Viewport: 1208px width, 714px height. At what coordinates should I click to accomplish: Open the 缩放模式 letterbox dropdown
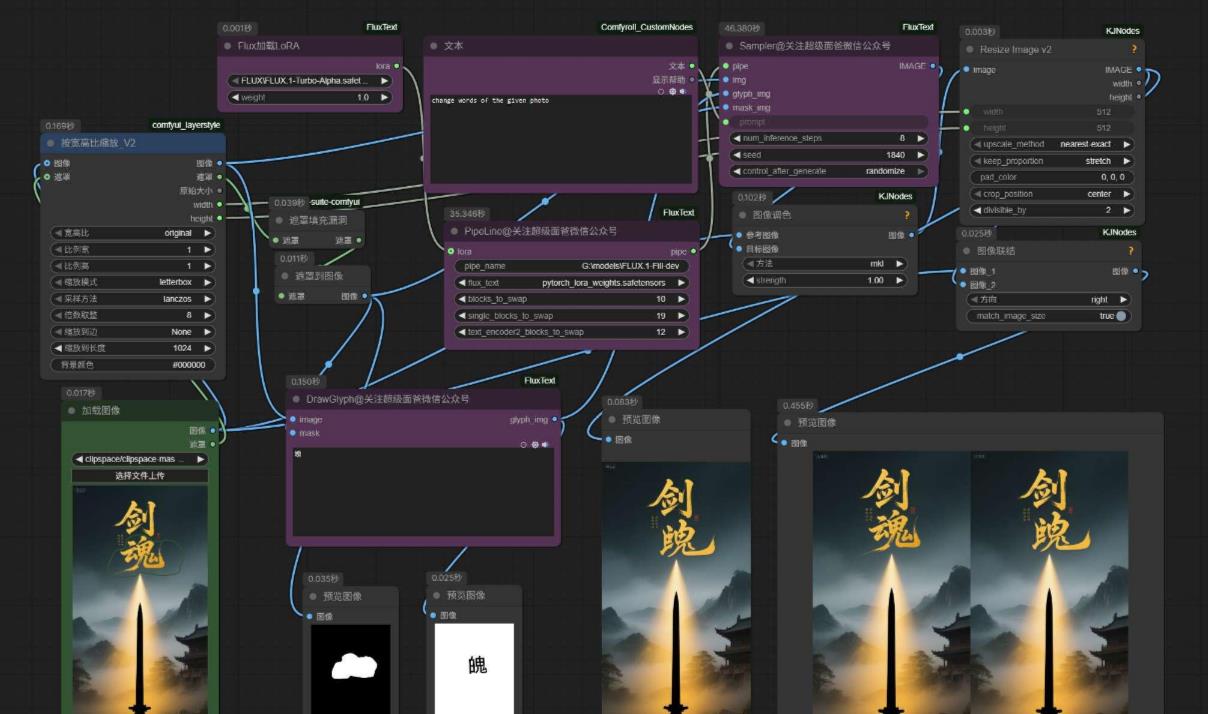(x=133, y=282)
